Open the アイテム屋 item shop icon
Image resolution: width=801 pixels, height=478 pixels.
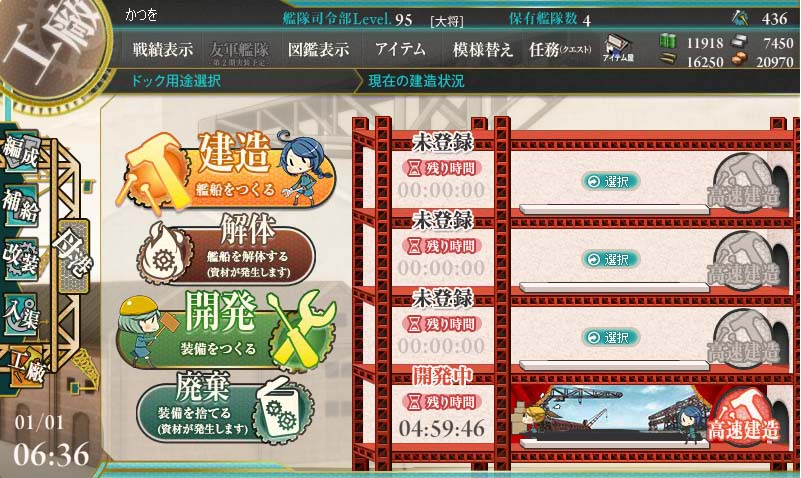(618, 49)
